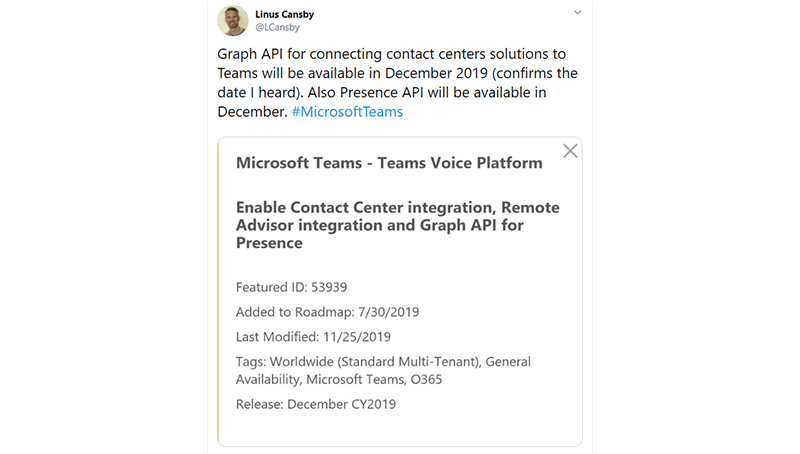The image size is (800, 454).
Task: Select the Featured ID 53939 line
Action: [291, 287]
